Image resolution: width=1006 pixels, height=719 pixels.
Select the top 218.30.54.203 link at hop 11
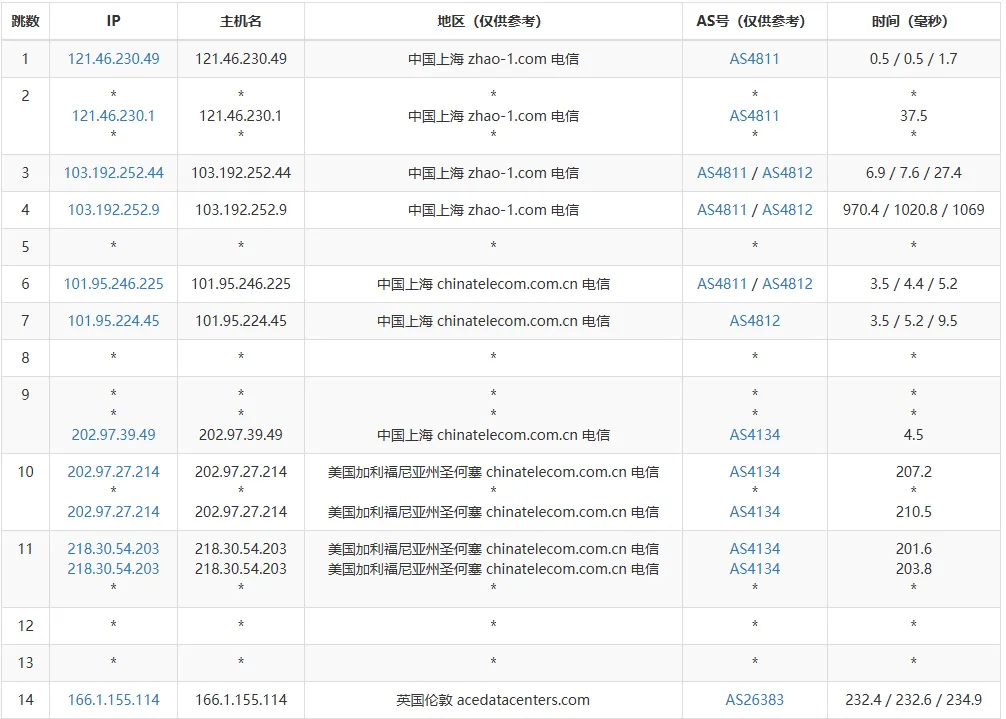click(113, 548)
